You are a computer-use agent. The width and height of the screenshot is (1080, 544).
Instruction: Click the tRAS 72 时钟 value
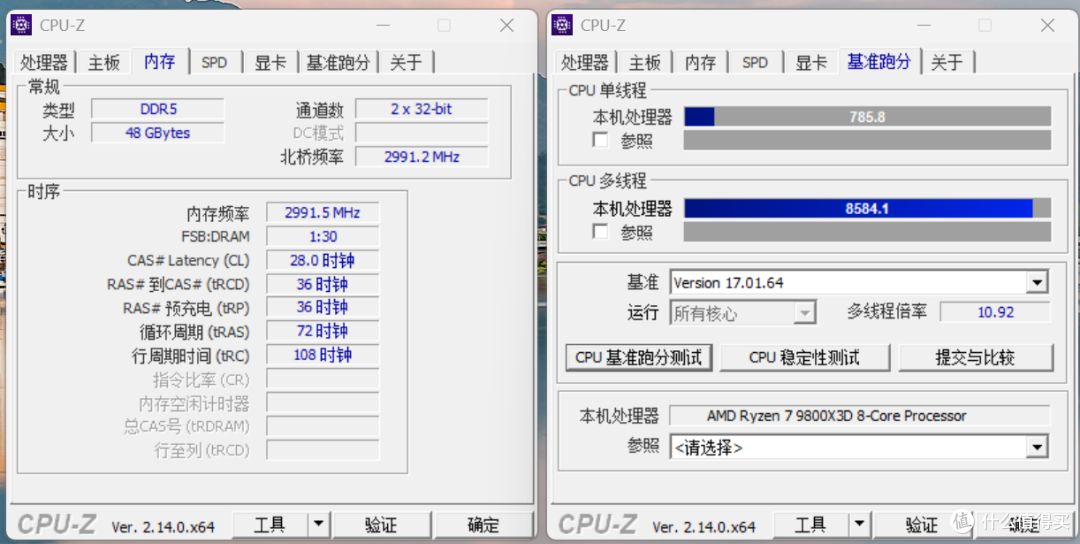coord(322,331)
